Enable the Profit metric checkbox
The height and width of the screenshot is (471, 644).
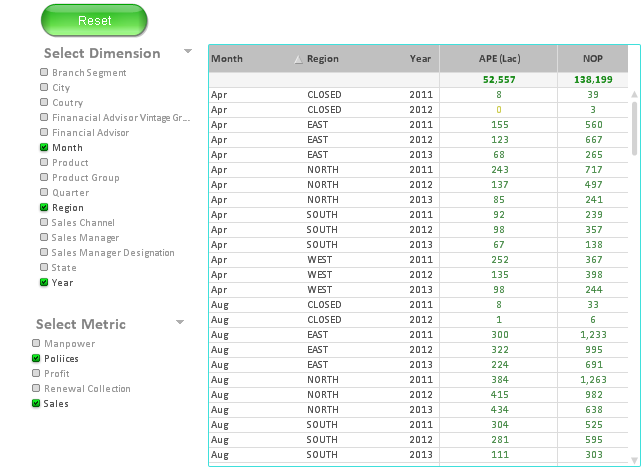(37, 374)
